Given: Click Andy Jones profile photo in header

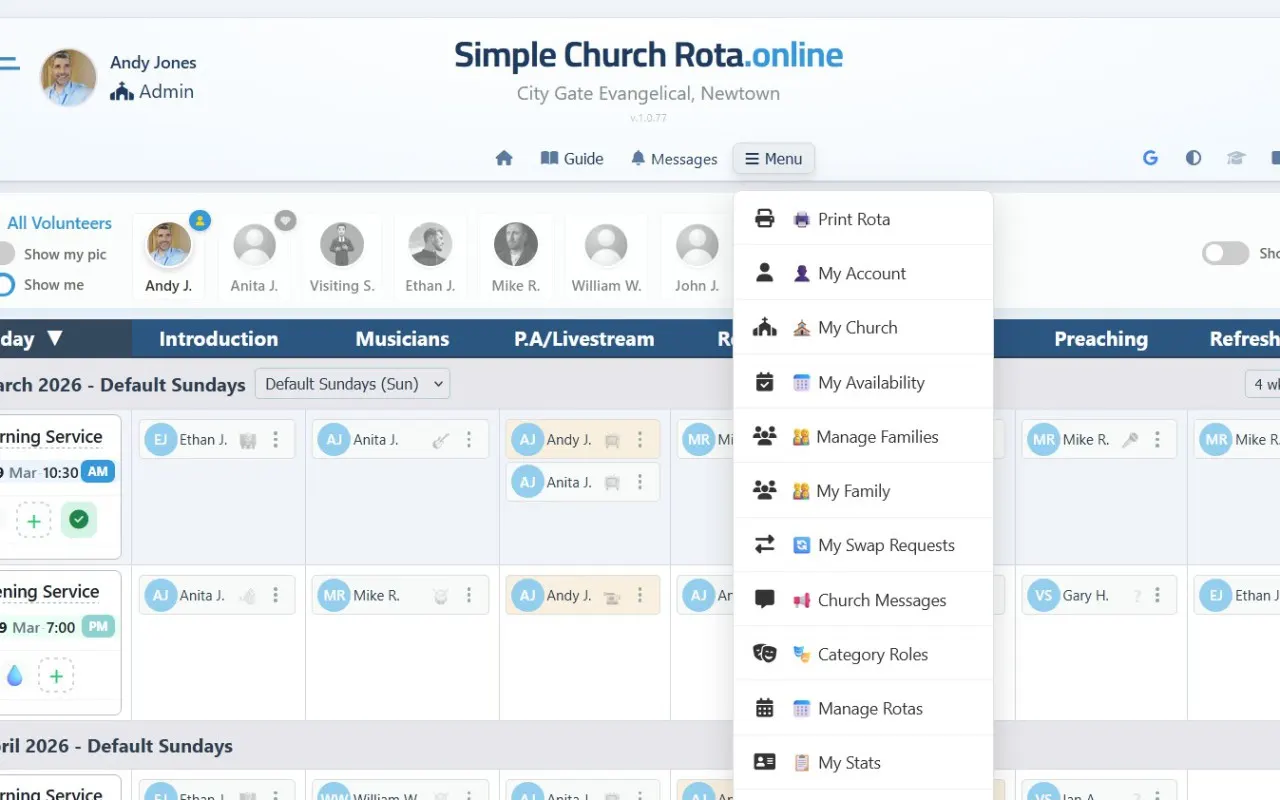Looking at the screenshot, I should click(x=68, y=77).
